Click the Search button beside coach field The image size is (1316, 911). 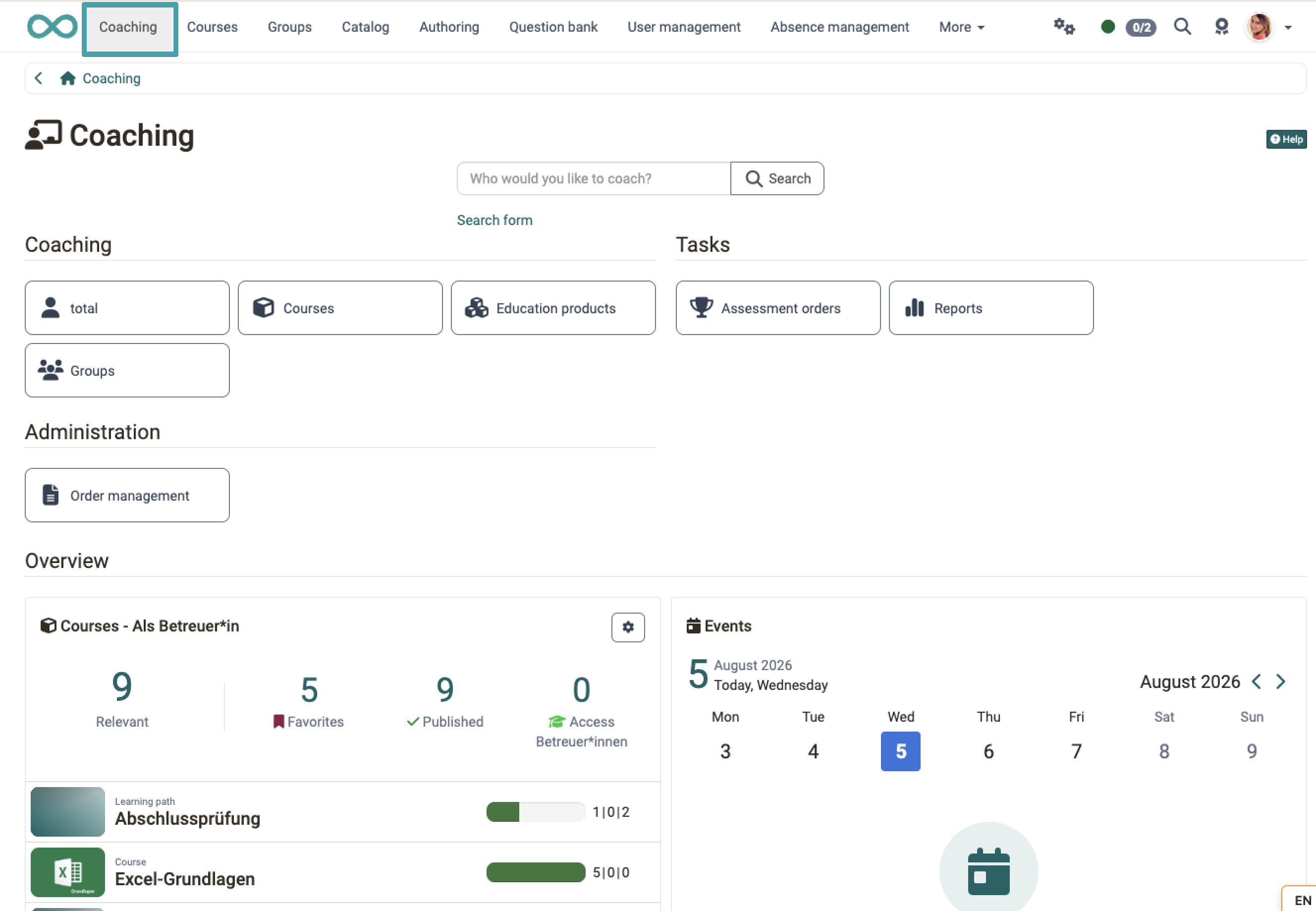(777, 178)
